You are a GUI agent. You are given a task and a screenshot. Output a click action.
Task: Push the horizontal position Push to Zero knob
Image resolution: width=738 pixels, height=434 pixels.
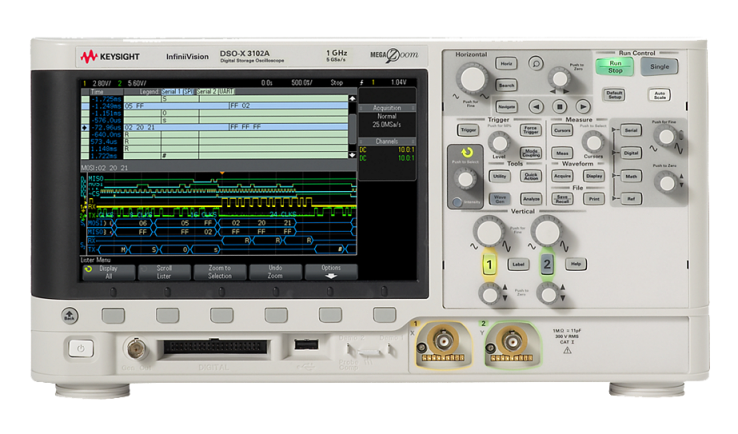pos(559,77)
